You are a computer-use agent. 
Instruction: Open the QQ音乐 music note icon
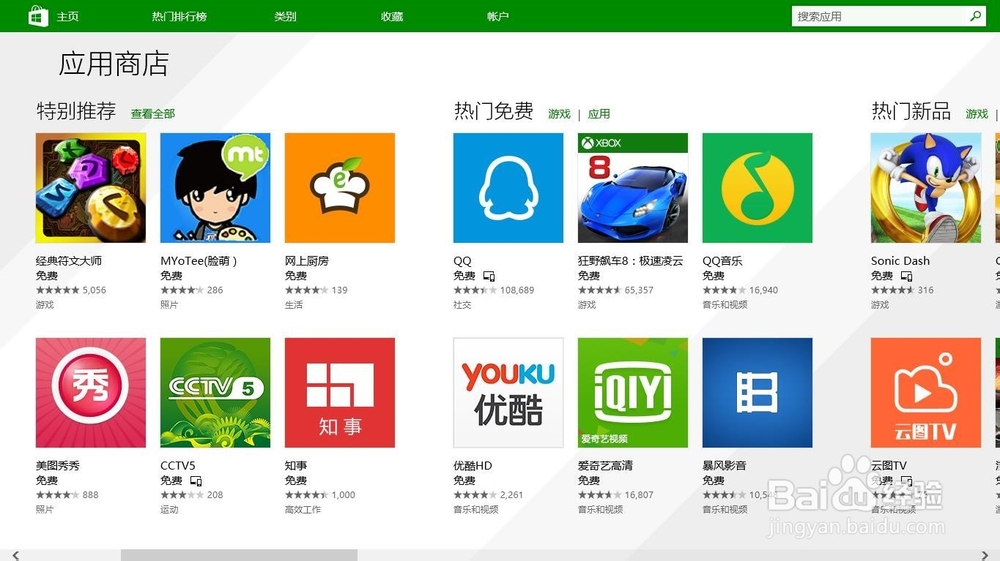(x=757, y=188)
